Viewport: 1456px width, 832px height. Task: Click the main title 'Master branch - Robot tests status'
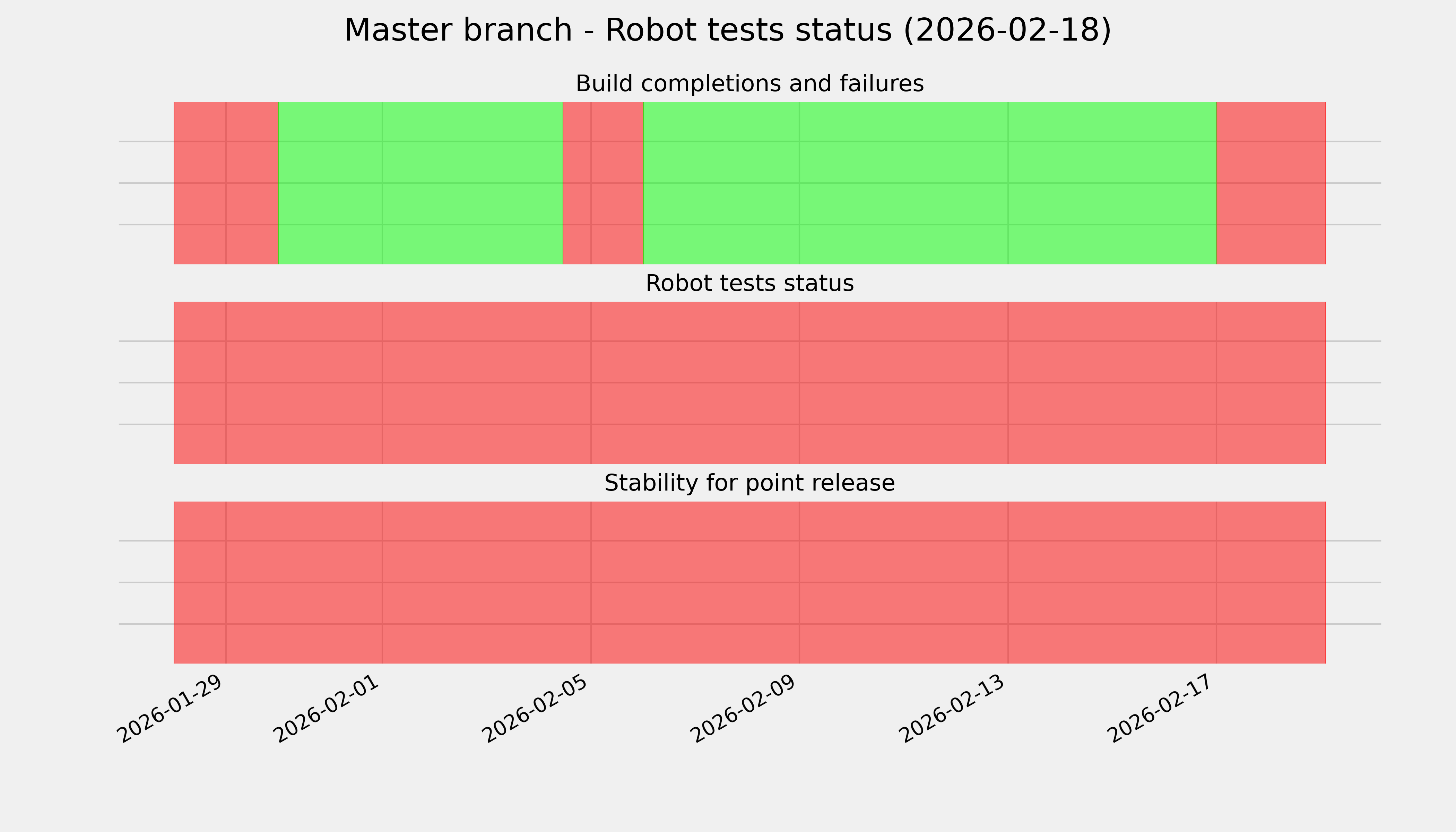727,30
